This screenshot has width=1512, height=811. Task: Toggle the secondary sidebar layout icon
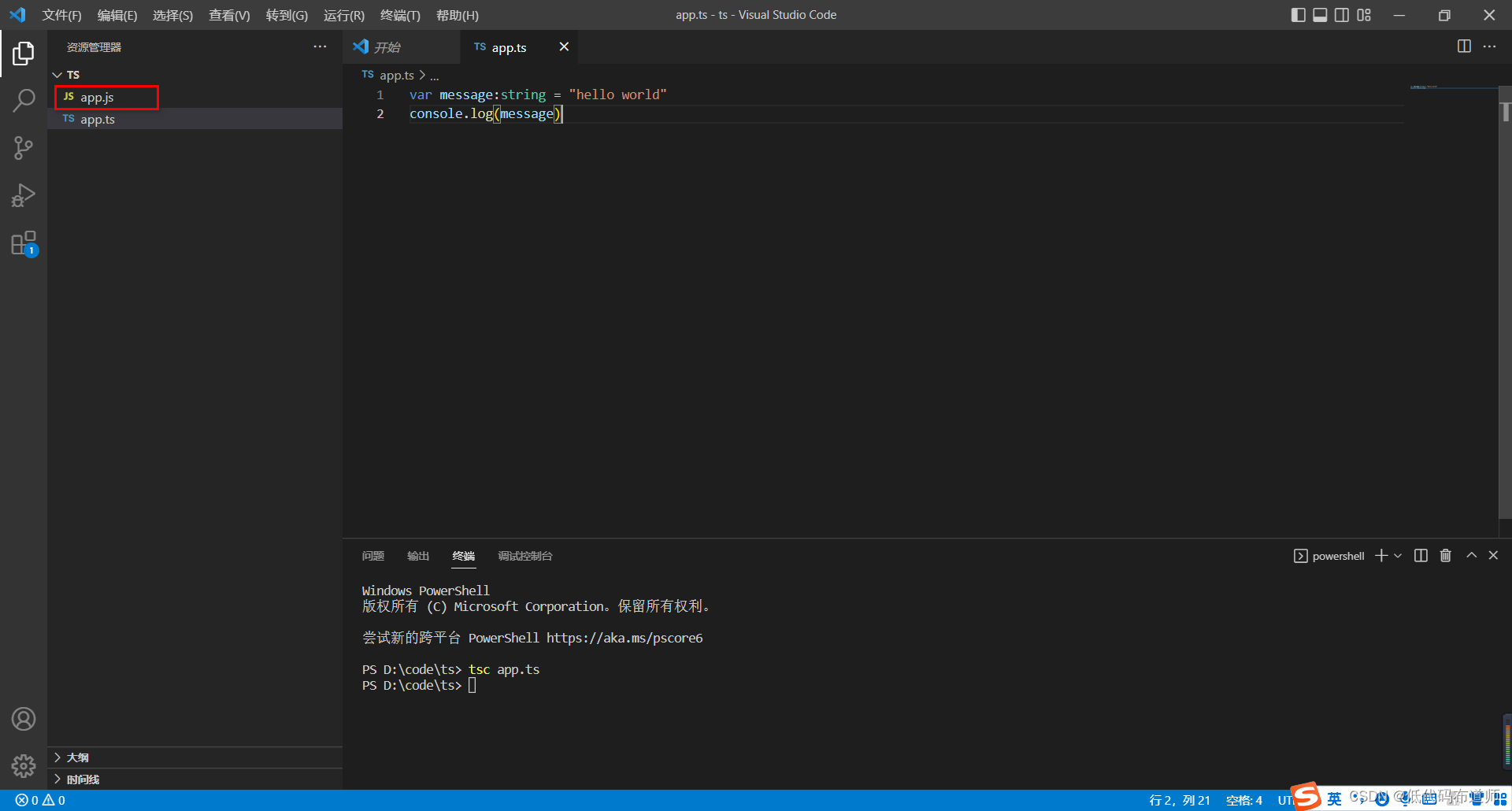(x=1342, y=15)
